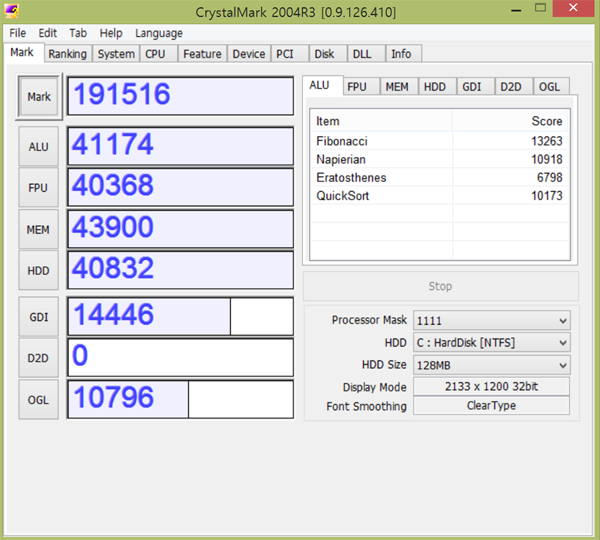Select the Napierian row

[439, 159]
